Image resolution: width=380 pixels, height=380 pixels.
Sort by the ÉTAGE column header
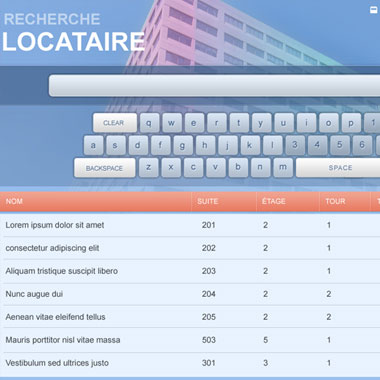click(288, 202)
